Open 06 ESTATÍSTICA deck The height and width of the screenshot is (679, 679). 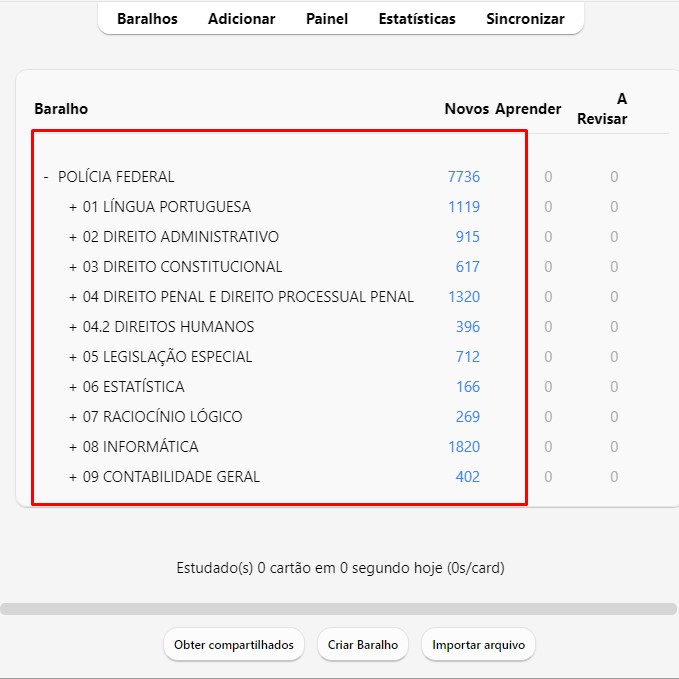133,386
